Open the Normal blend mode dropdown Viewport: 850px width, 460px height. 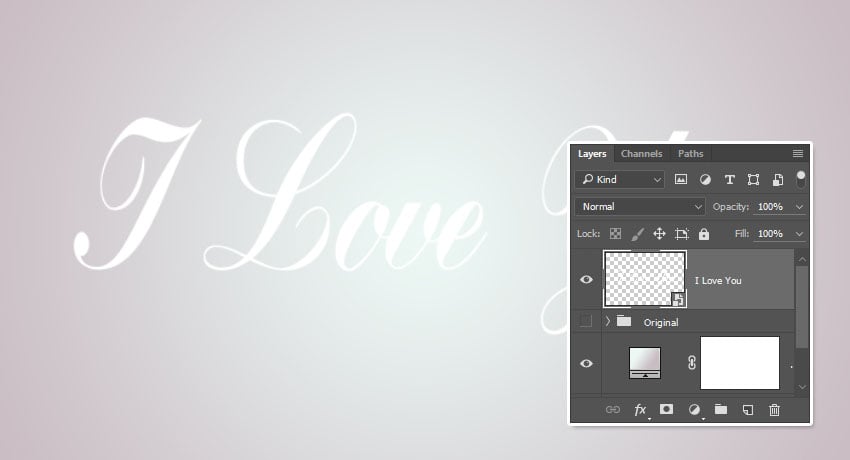[640, 206]
